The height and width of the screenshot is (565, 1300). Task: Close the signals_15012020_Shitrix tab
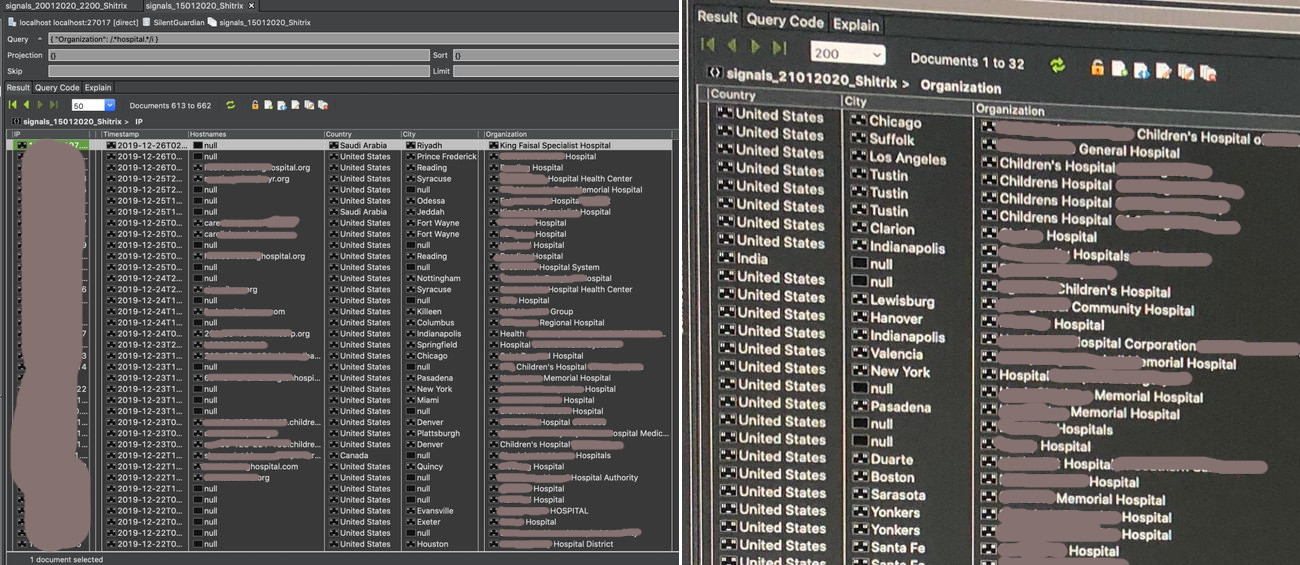(252, 6)
